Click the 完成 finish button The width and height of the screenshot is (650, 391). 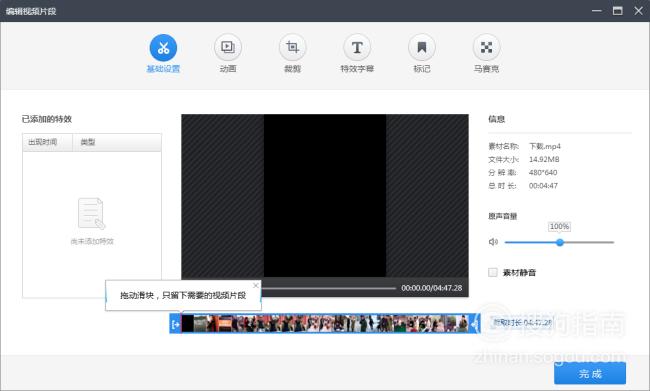[590, 374]
